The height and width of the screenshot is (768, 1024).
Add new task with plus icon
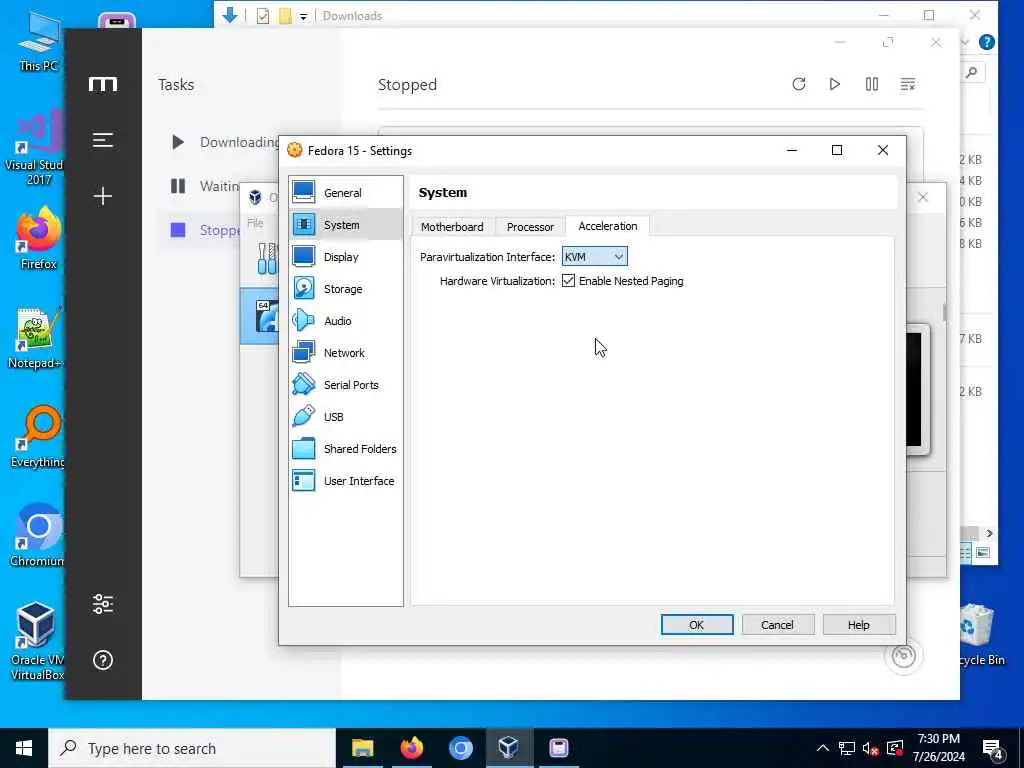pyautogui.click(x=103, y=196)
